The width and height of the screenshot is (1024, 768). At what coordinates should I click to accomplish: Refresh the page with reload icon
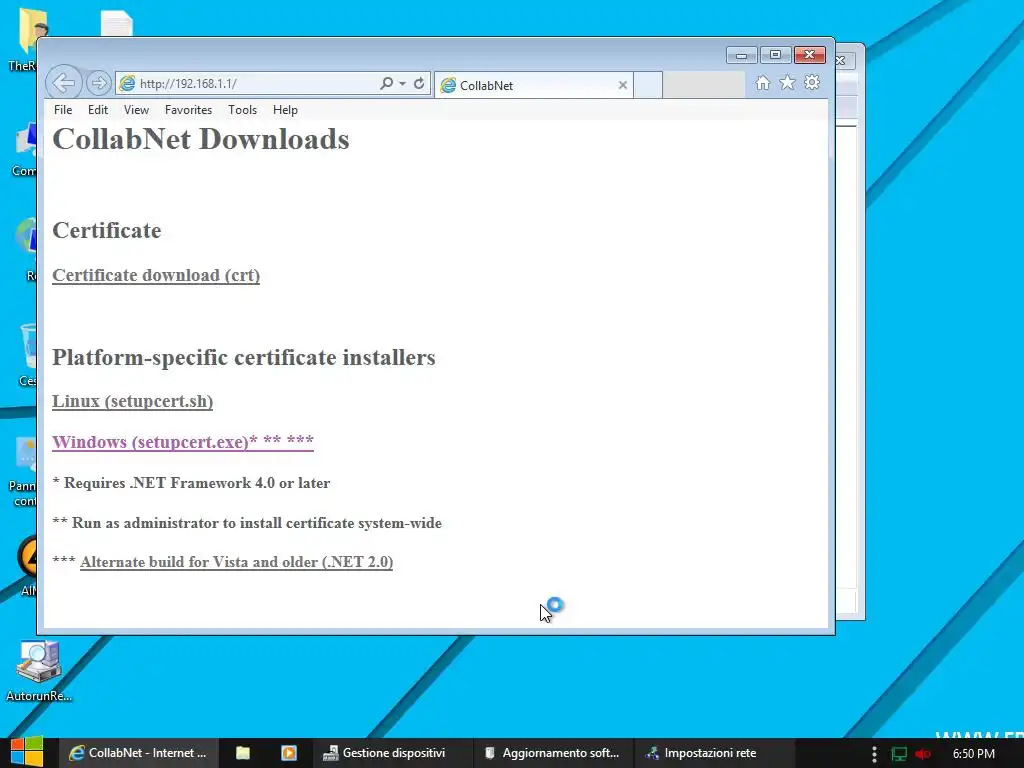(x=419, y=83)
